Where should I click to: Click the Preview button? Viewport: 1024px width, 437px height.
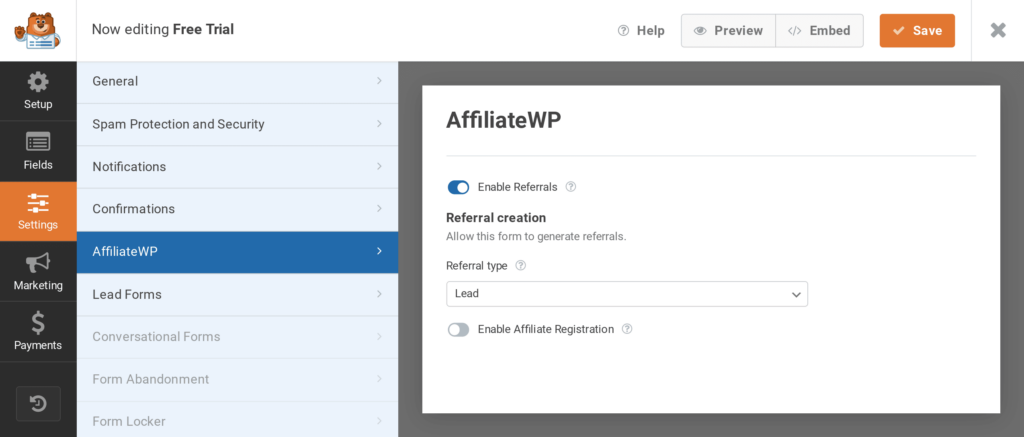point(728,31)
